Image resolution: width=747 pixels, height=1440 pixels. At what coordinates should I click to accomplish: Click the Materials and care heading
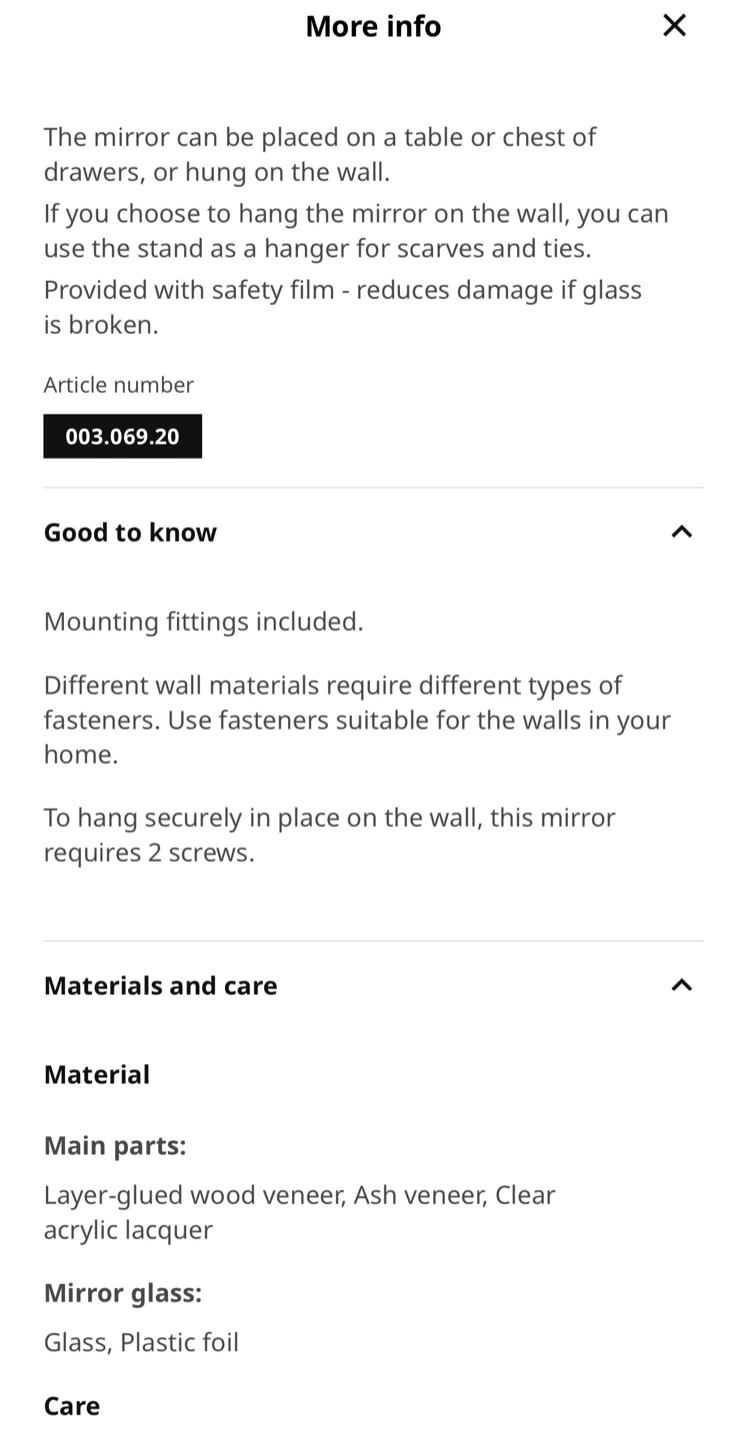[160, 986]
